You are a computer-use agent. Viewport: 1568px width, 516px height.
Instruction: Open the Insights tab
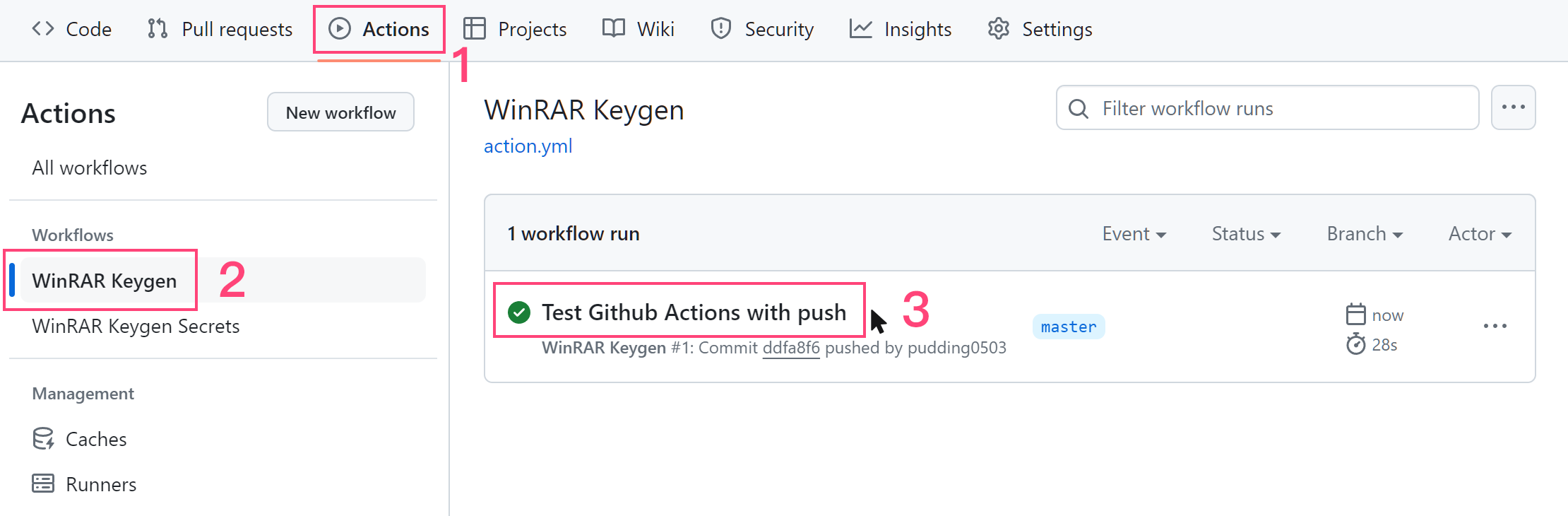click(x=901, y=29)
